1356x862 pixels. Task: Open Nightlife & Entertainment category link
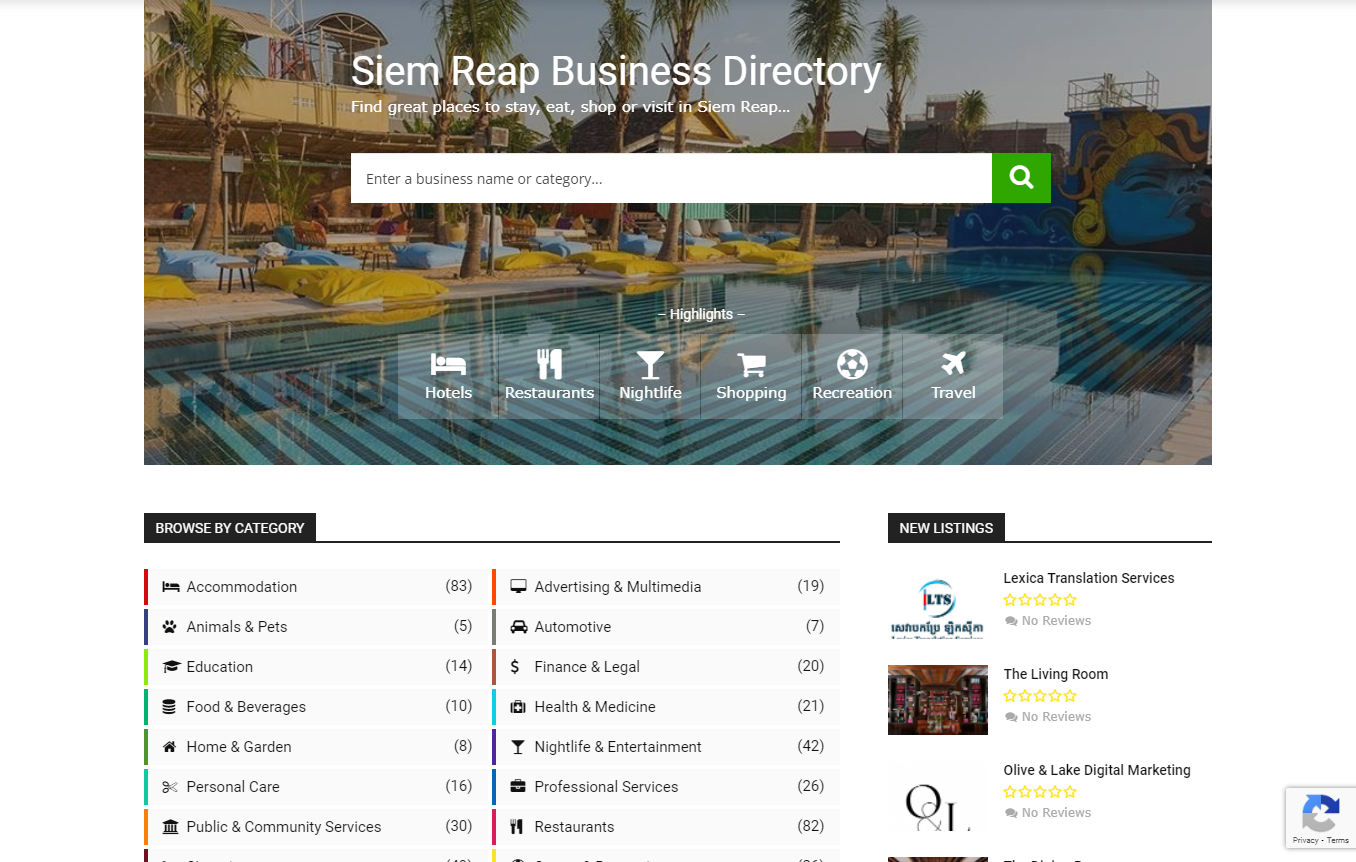point(617,747)
